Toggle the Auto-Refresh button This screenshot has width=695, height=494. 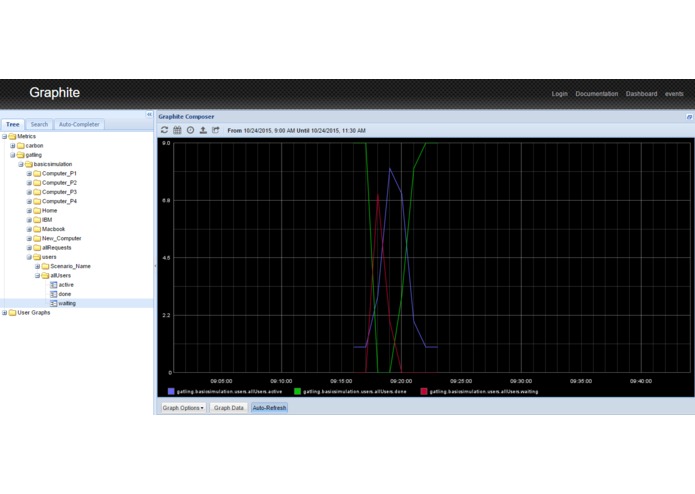pyautogui.click(x=269, y=408)
